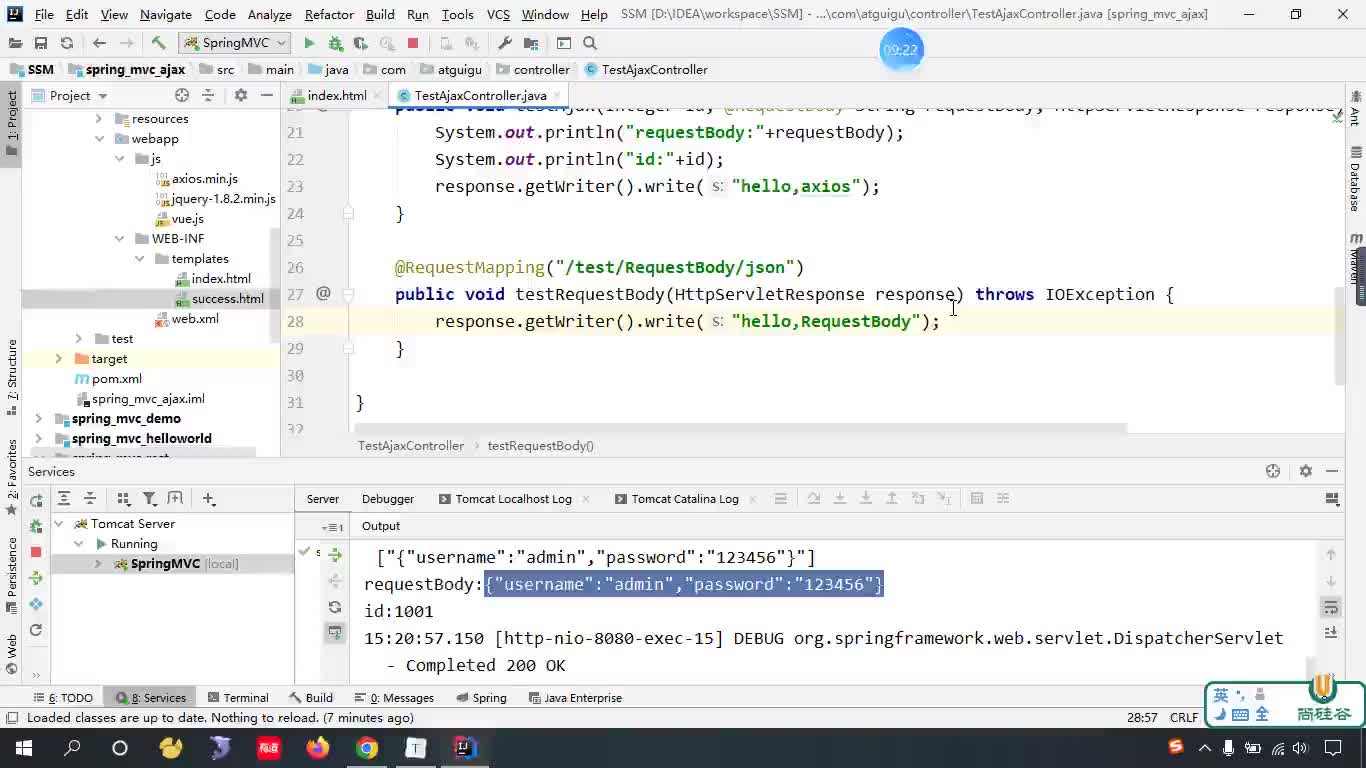The height and width of the screenshot is (768, 1366).
Task: Save all files in toolbar
Action: (41, 43)
